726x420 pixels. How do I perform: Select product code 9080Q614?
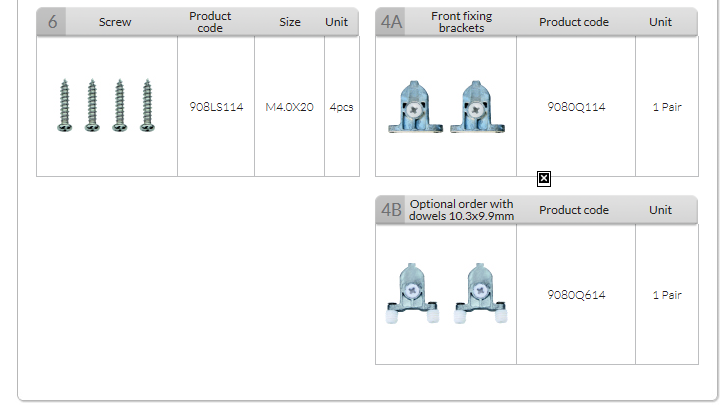pyautogui.click(x=576, y=295)
